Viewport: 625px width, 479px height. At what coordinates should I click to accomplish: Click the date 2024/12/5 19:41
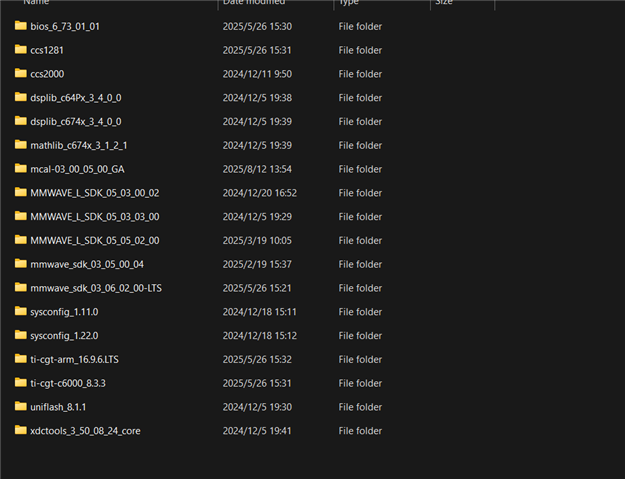(x=257, y=431)
